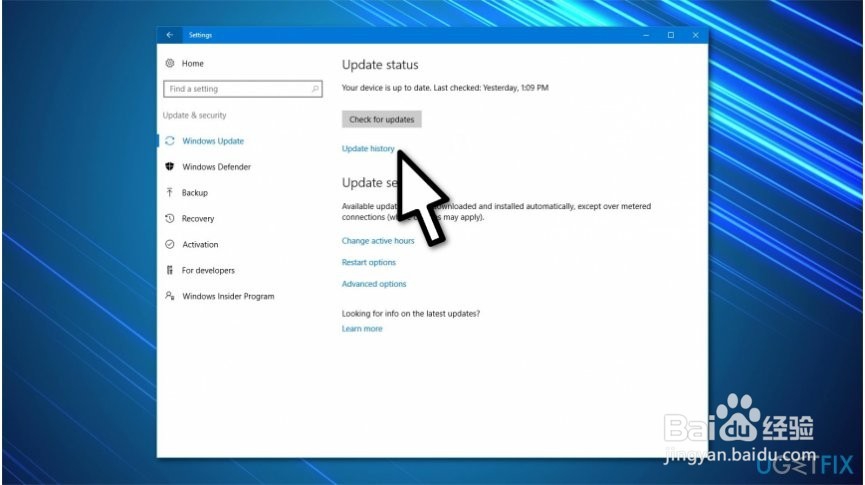Go to Windows Defender settings

point(216,167)
